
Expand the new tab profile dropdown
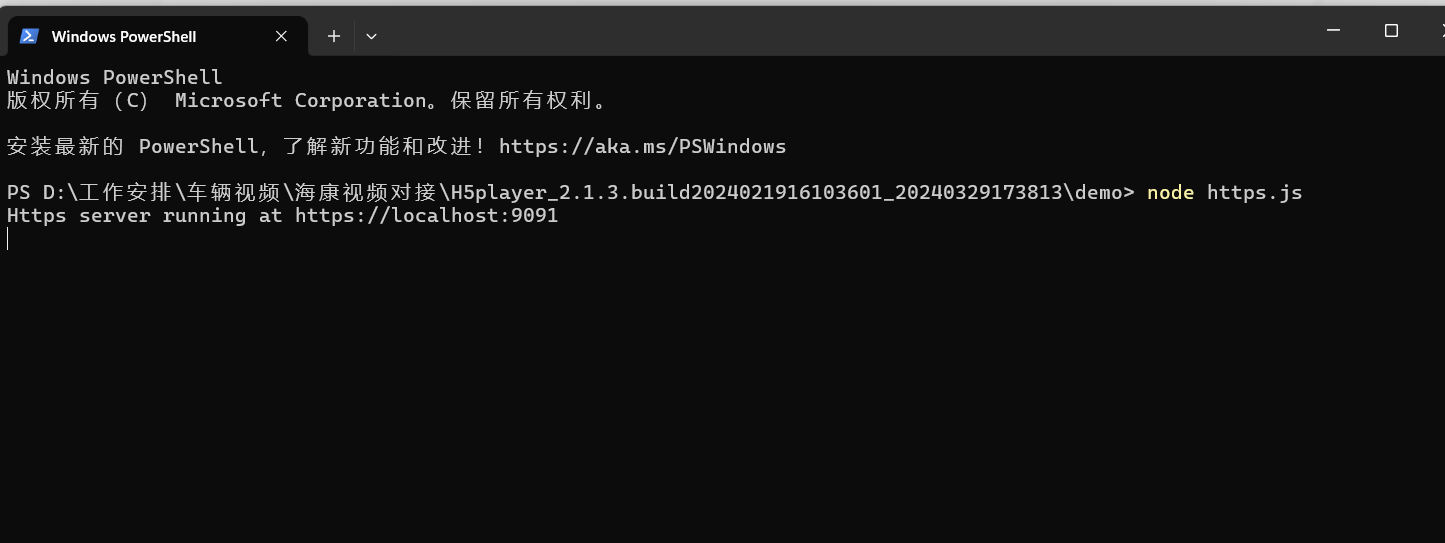(x=371, y=36)
